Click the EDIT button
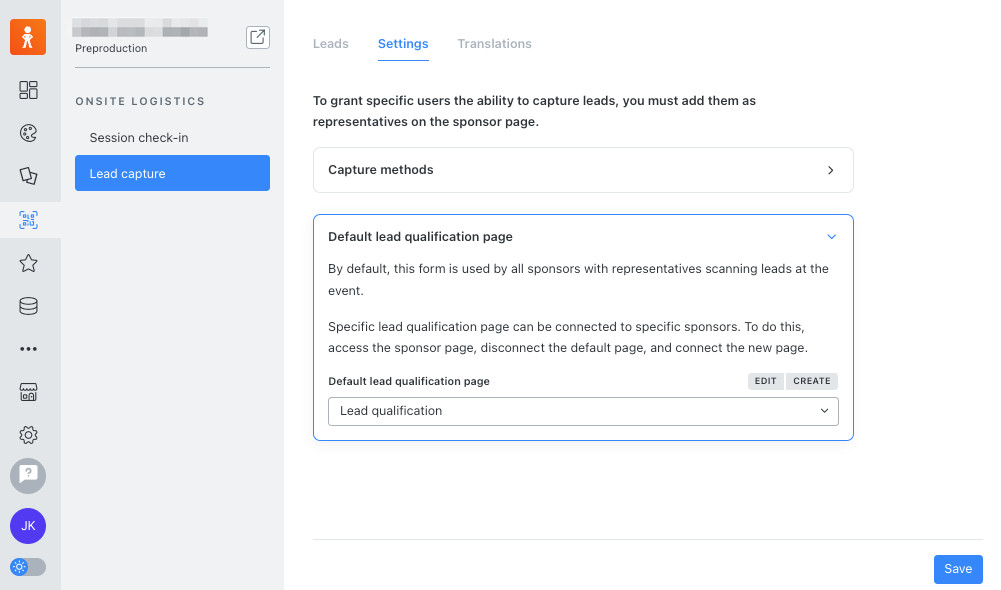The height and width of the screenshot is (590, 1001). coord(765,381)
